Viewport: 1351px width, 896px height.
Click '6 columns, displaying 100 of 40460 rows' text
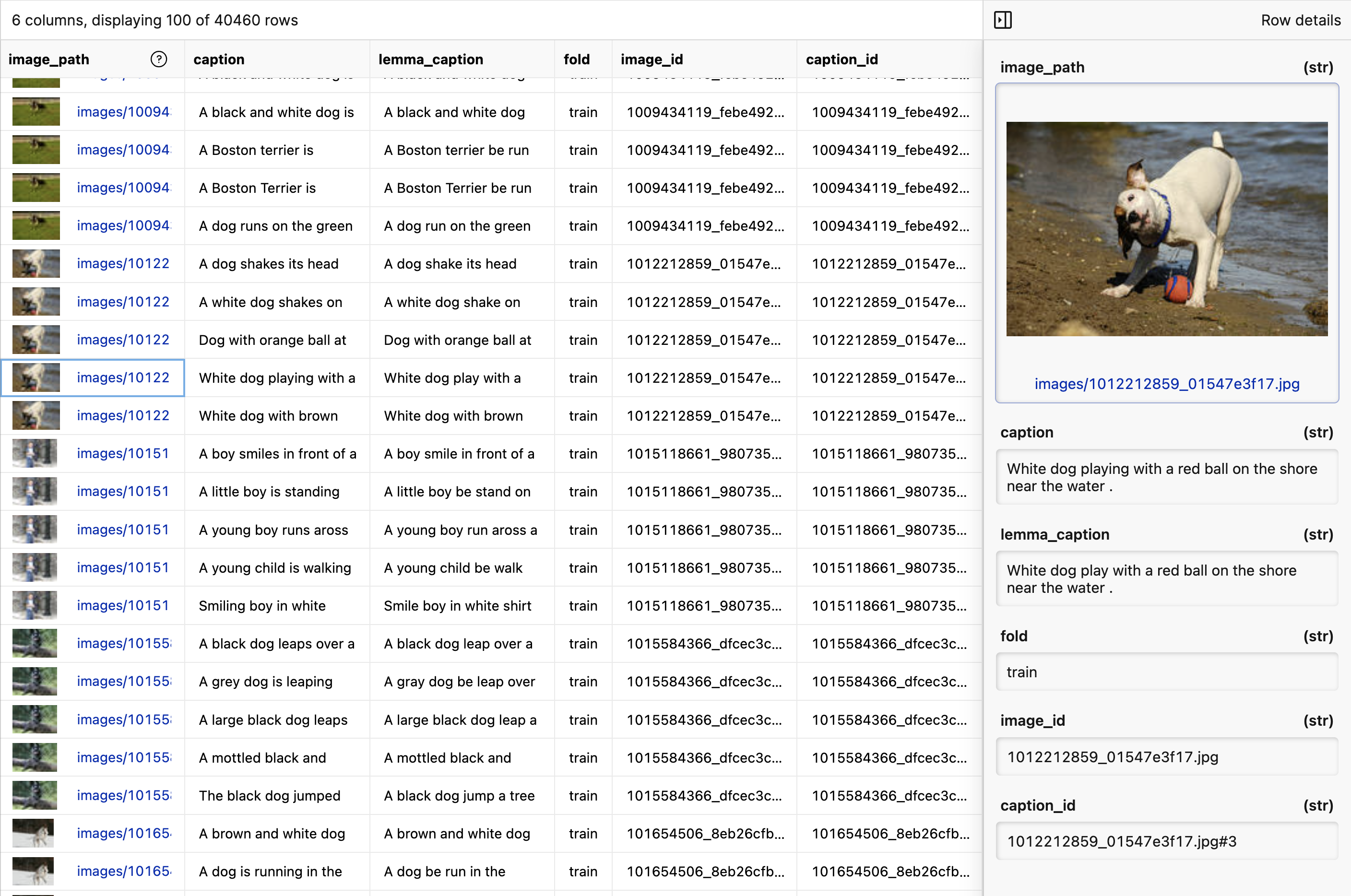[x=155, y=20]
